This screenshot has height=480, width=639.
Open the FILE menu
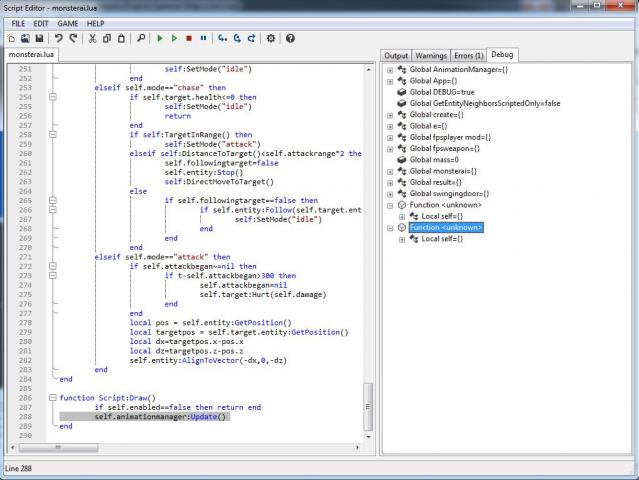(18, 22)
